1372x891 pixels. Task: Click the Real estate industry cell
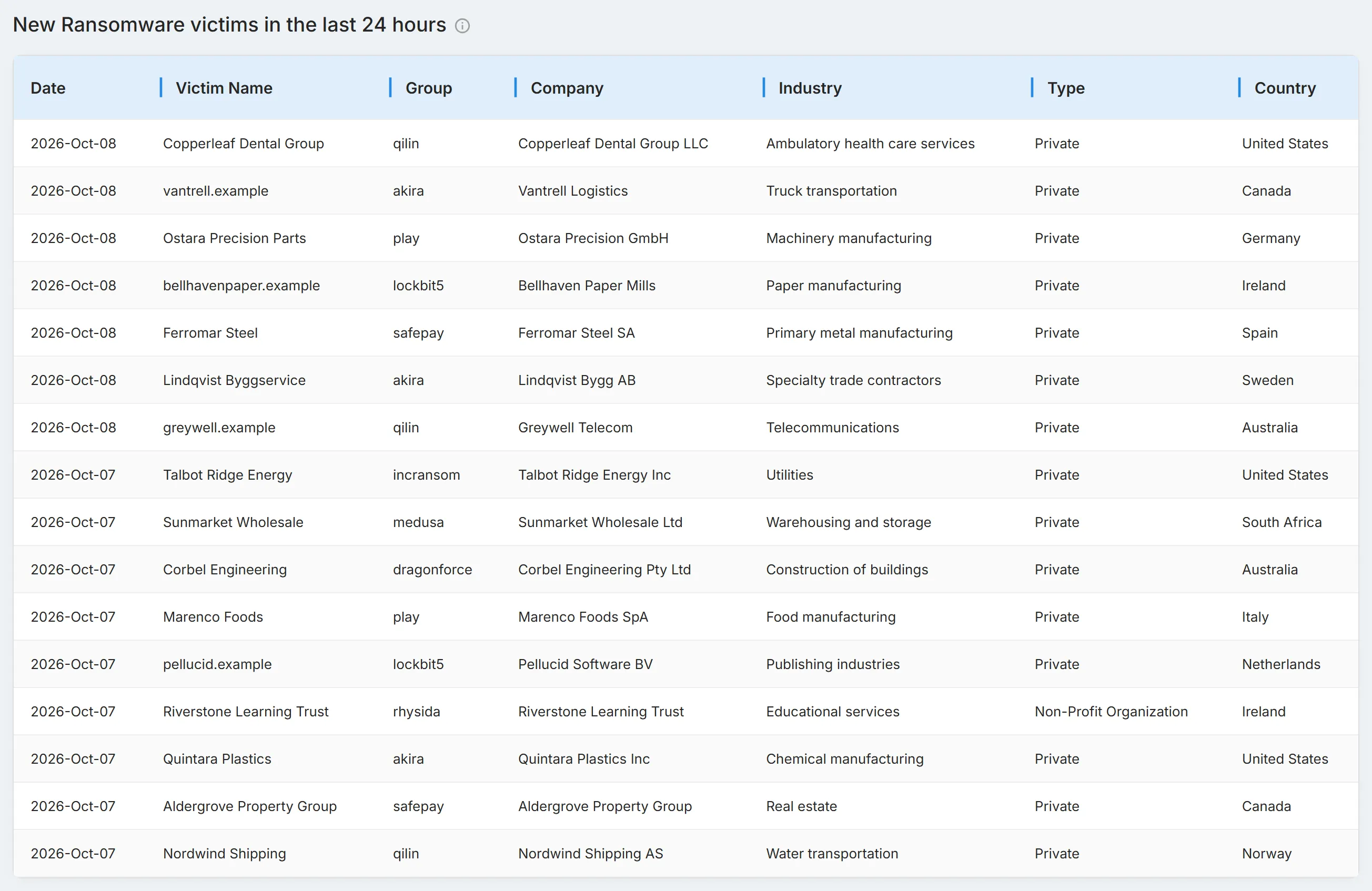801,806
